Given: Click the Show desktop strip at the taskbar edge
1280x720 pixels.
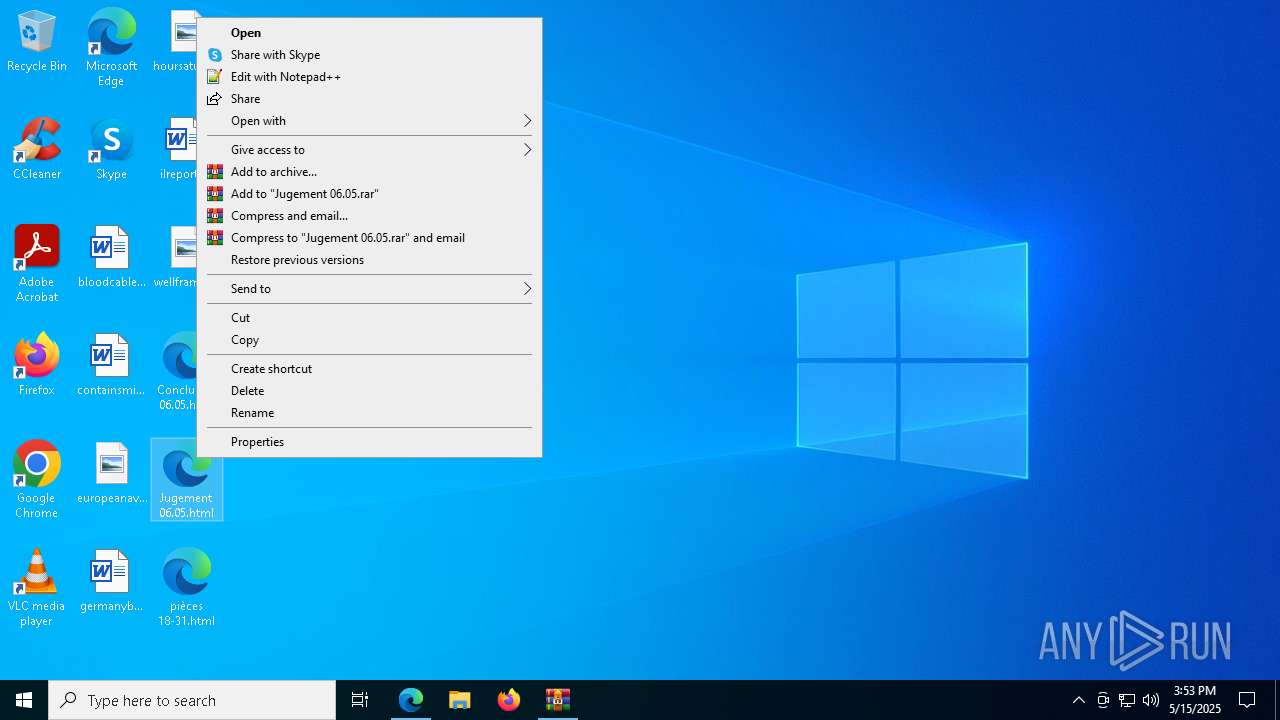Looking at the screenshot, I should (x=1277, y=700).
